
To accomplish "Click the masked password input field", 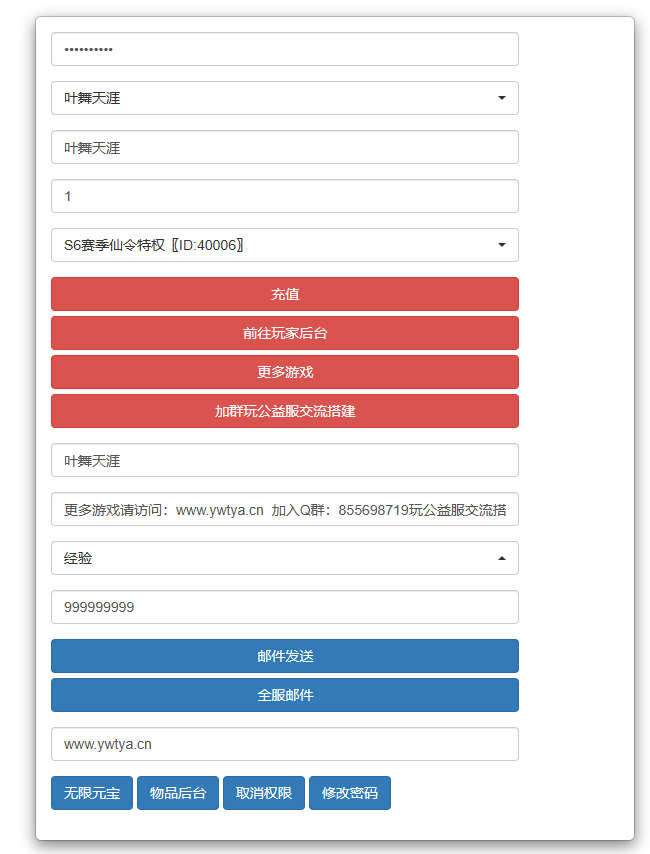I will point(284,49).
